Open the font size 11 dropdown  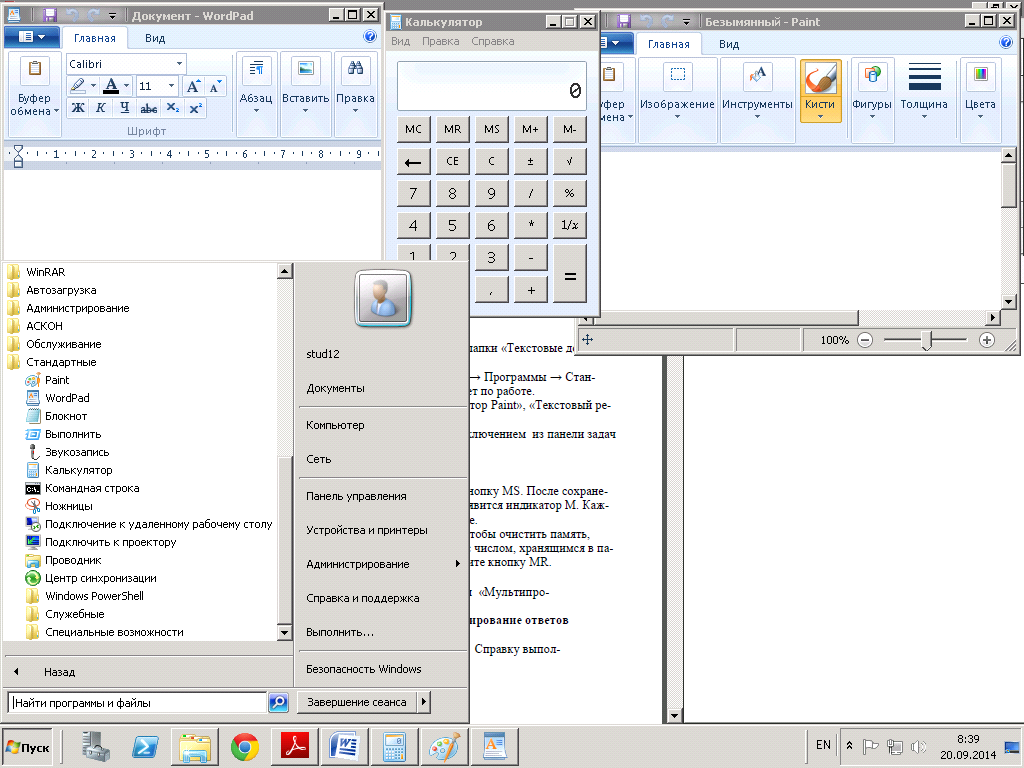[x=171, y=86]
